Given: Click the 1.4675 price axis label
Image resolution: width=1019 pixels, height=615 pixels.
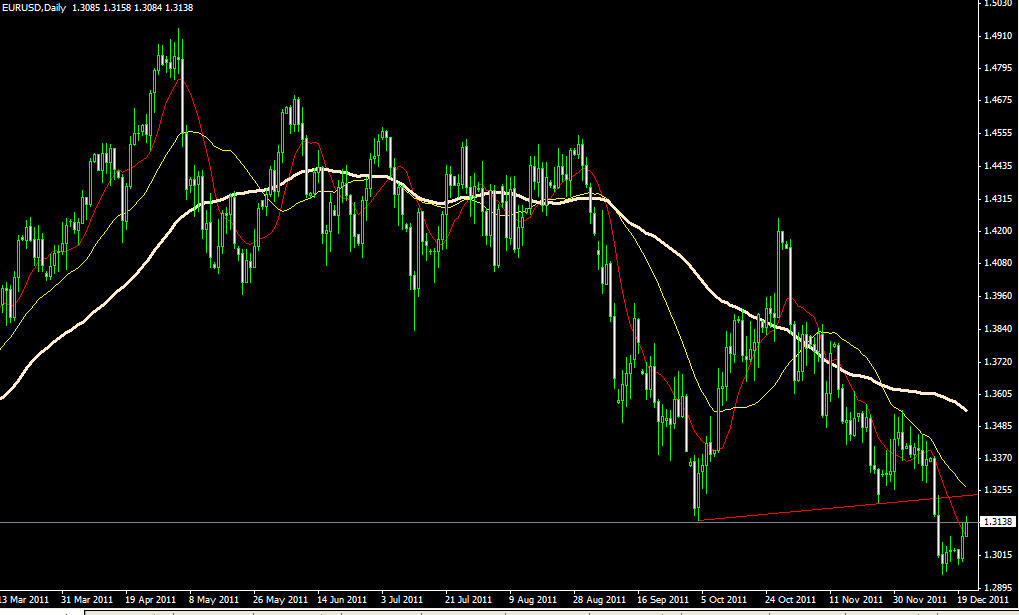Looking at the screenshot, I should 998,100.
